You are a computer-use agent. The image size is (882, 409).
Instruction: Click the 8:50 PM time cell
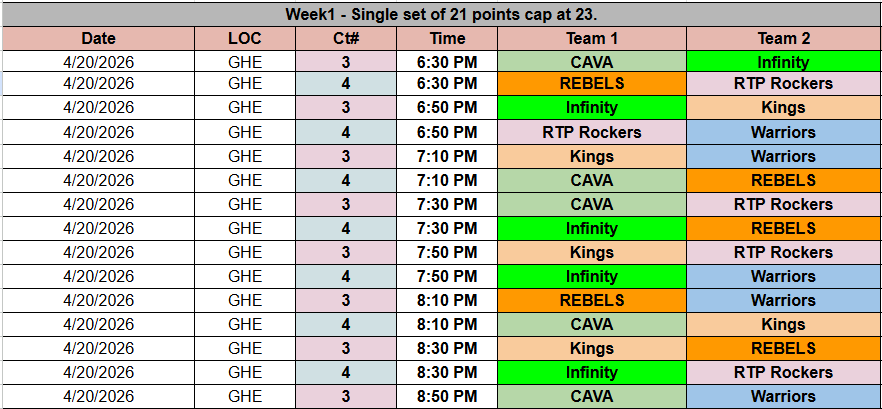pyautogui.click(x=447, y=396)
